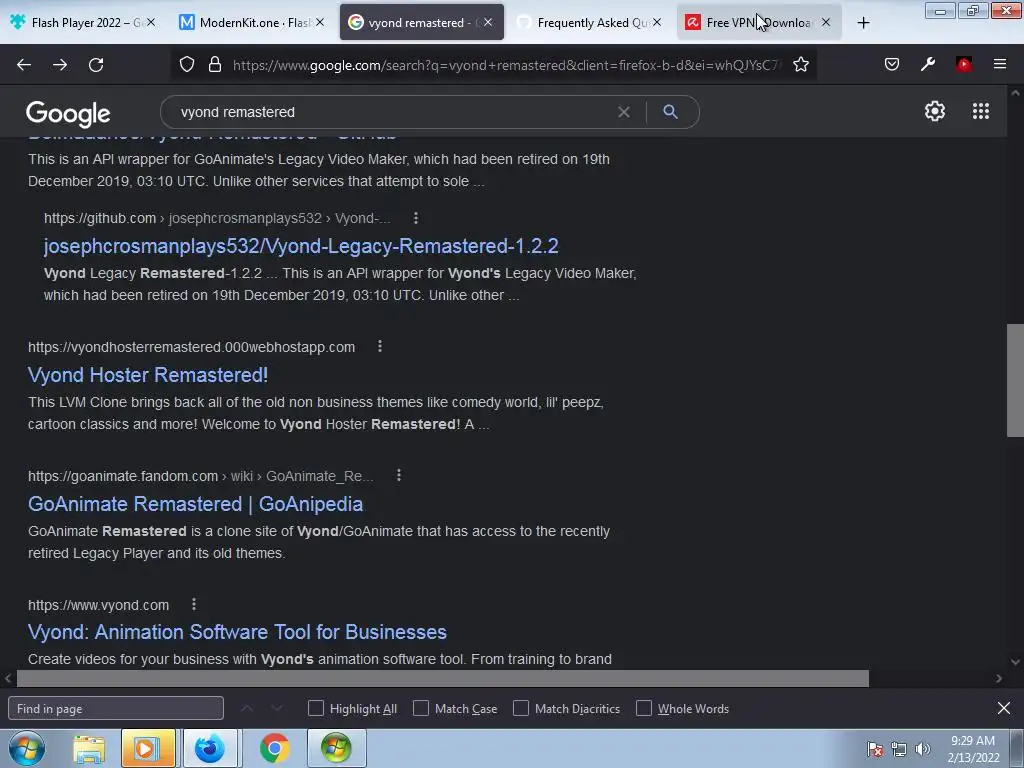
Task: Click the vertical scrollbar thumb
Action: 1016,380
